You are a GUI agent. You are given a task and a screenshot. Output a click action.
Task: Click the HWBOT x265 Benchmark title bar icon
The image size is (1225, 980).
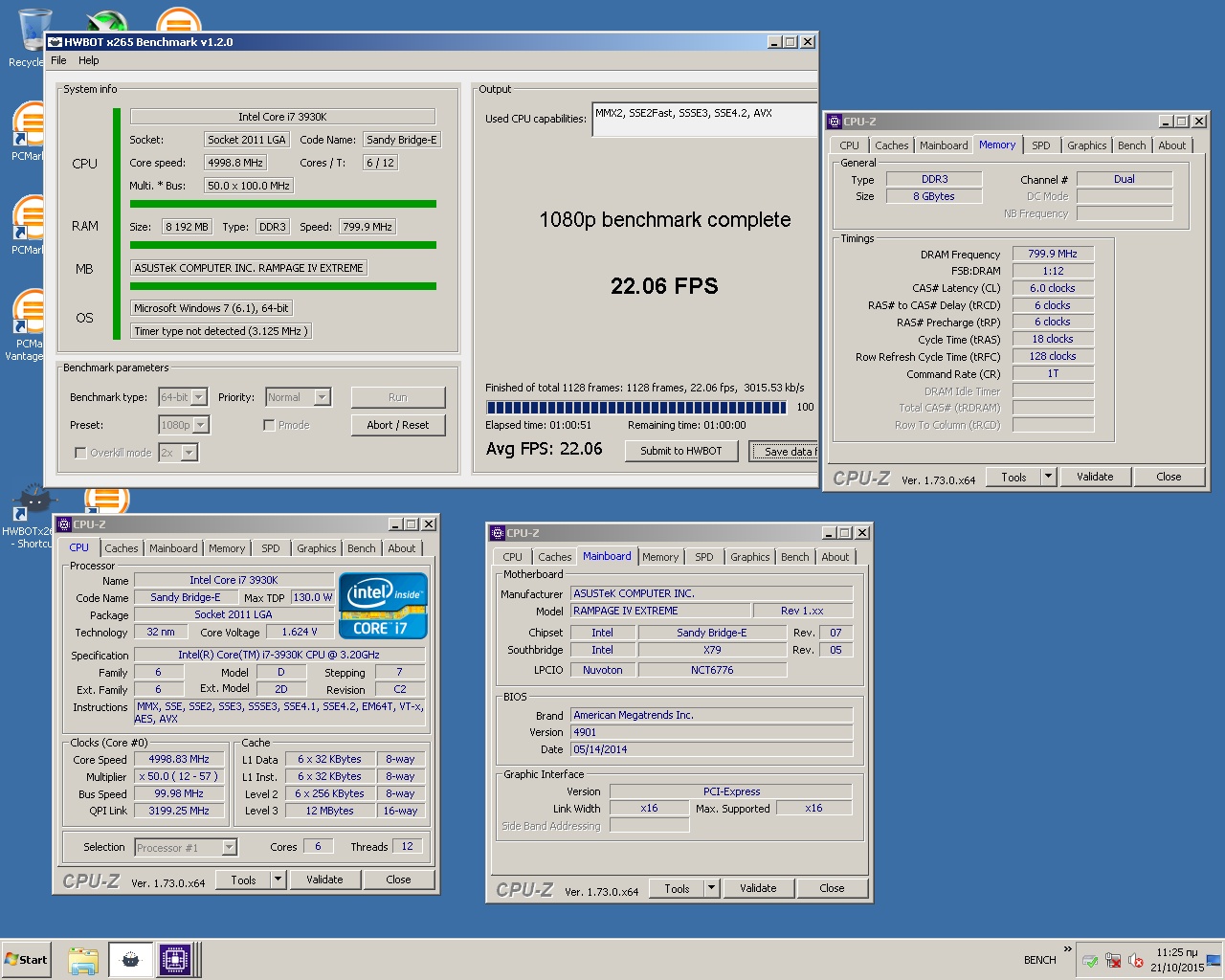(x=56, y=42)
